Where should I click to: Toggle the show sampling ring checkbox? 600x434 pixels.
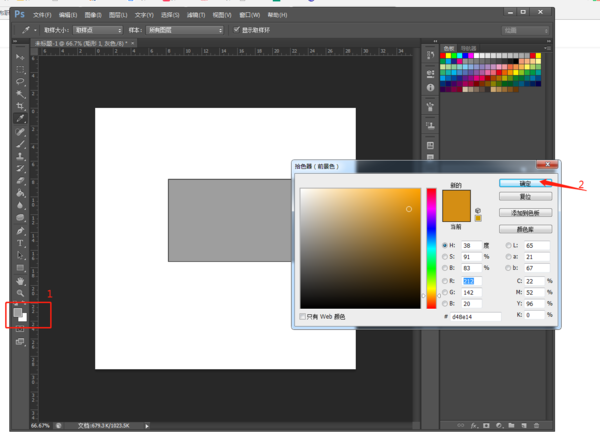pos(236,29)
